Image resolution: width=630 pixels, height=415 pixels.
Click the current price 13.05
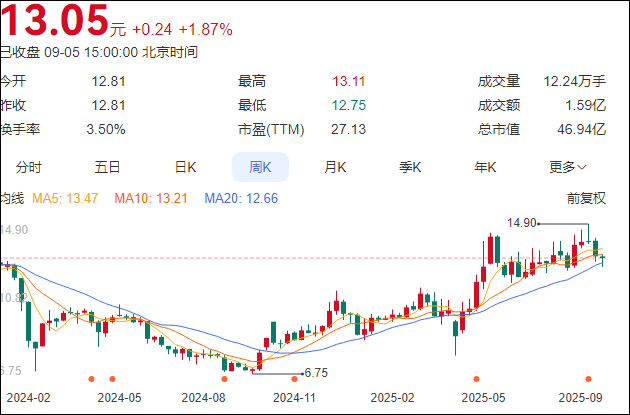[55, 20]
